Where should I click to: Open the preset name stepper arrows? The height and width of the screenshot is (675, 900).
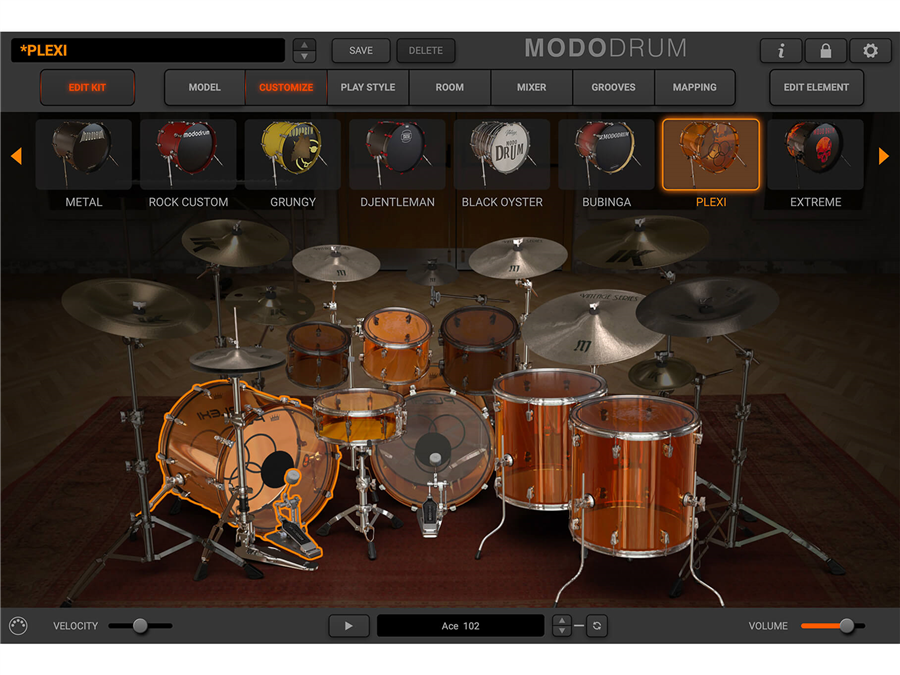304,51
